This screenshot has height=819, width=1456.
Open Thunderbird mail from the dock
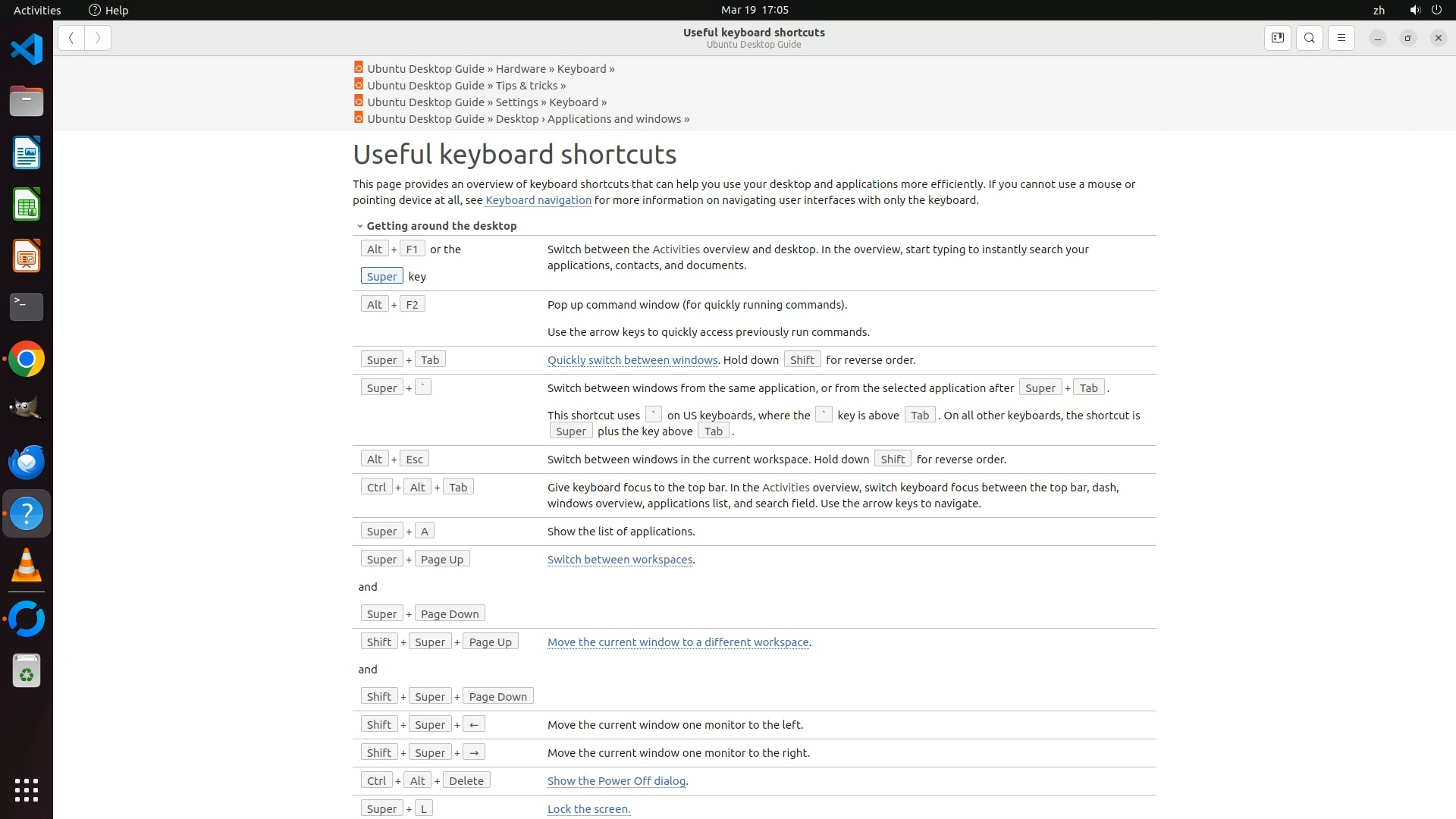coord(27,463)
